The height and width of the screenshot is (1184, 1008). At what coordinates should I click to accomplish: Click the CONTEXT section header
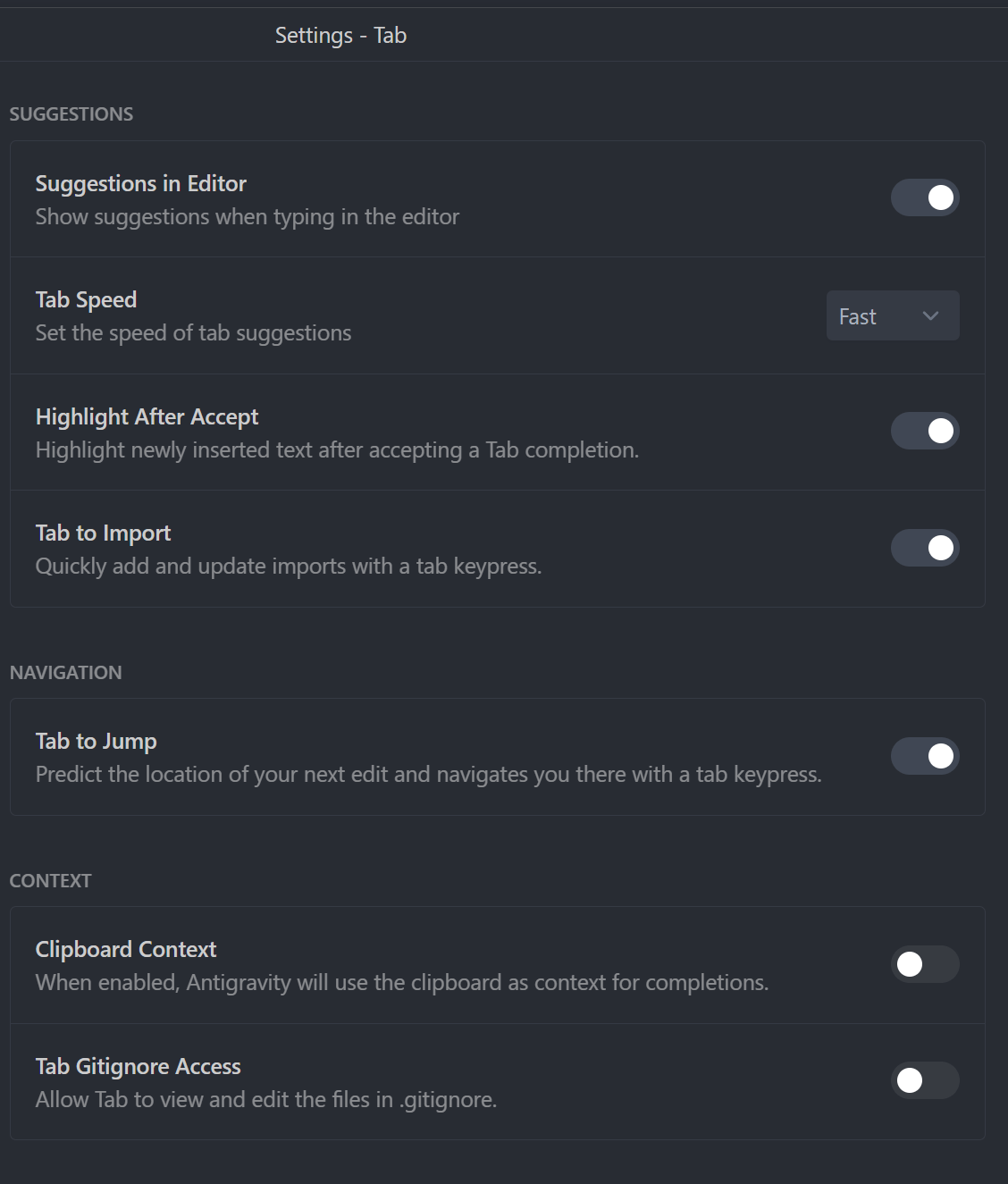tap(50, 880)
